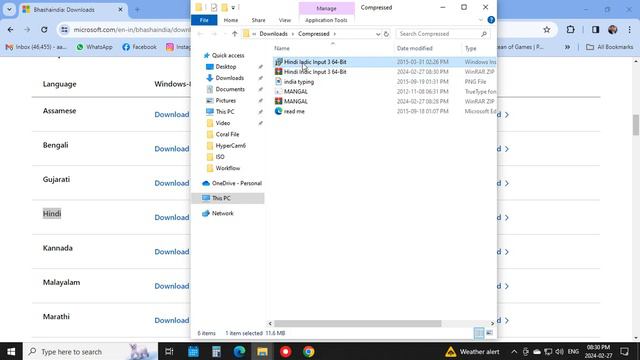Open Microsoft Edge from taskbar
The width and height of the screenshot is (640, 360).
[x=239, y=351]
